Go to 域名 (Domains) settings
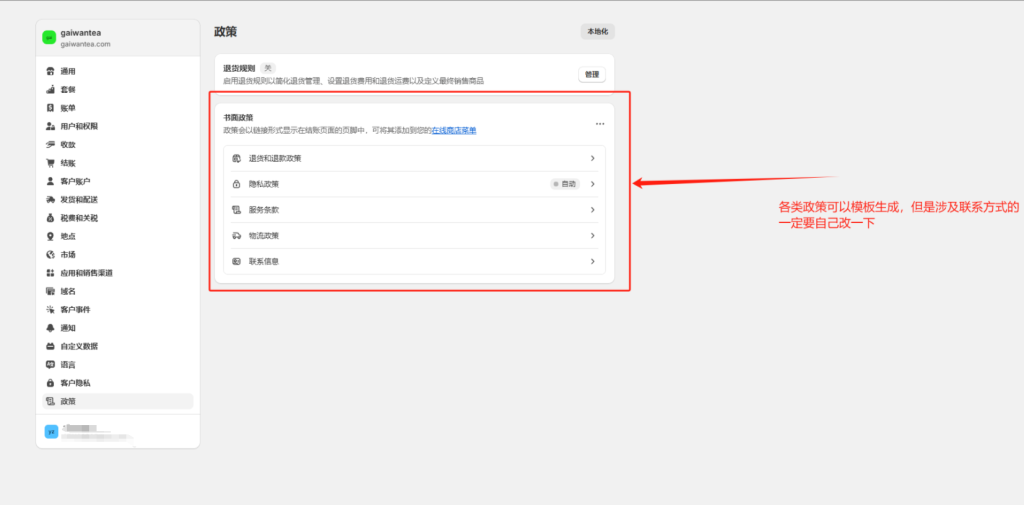The width and height of the screenshot is (1024, 505). click(x=68, y=291)
